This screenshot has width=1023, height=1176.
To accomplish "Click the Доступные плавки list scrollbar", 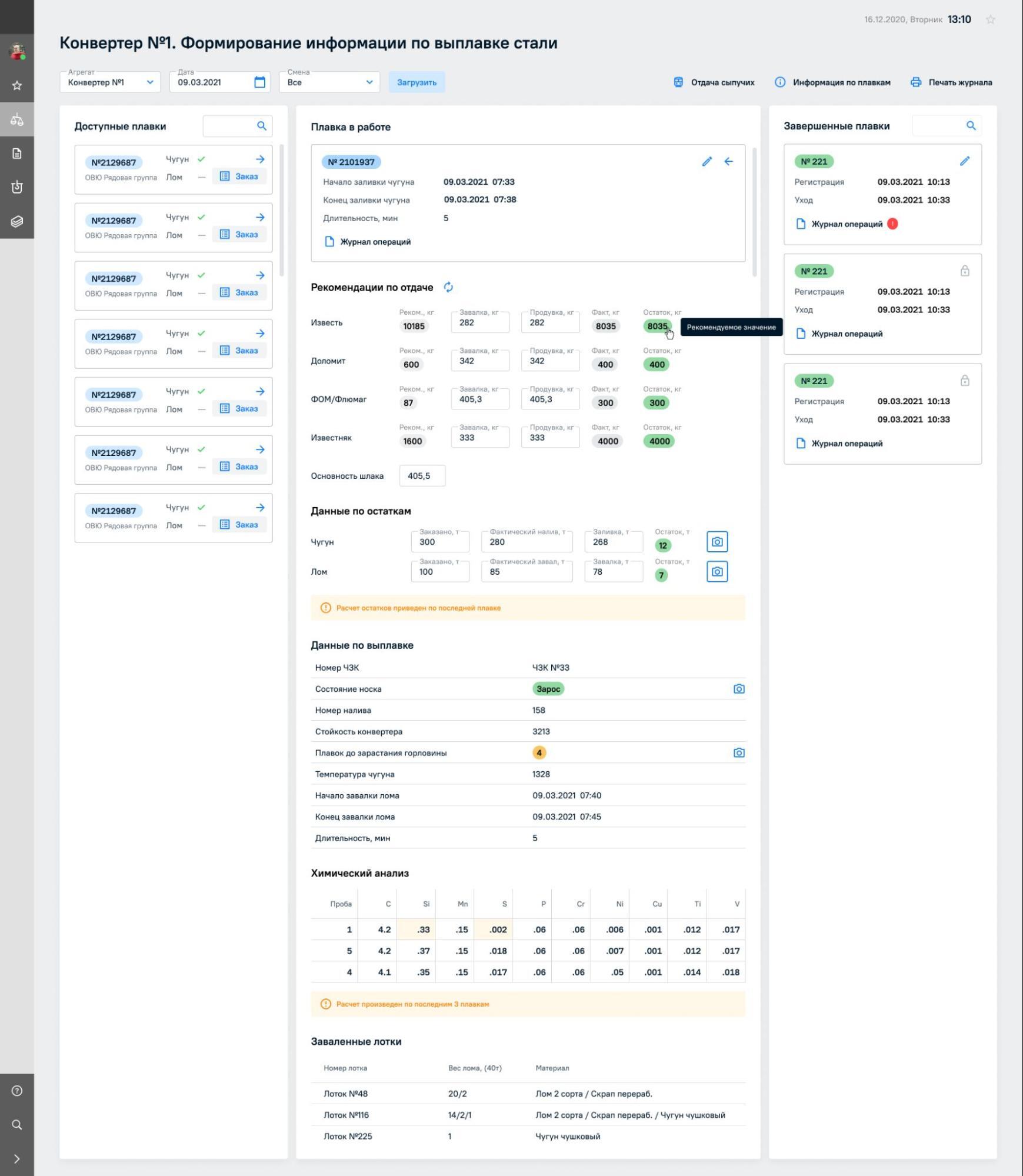I will pos(282,211).
